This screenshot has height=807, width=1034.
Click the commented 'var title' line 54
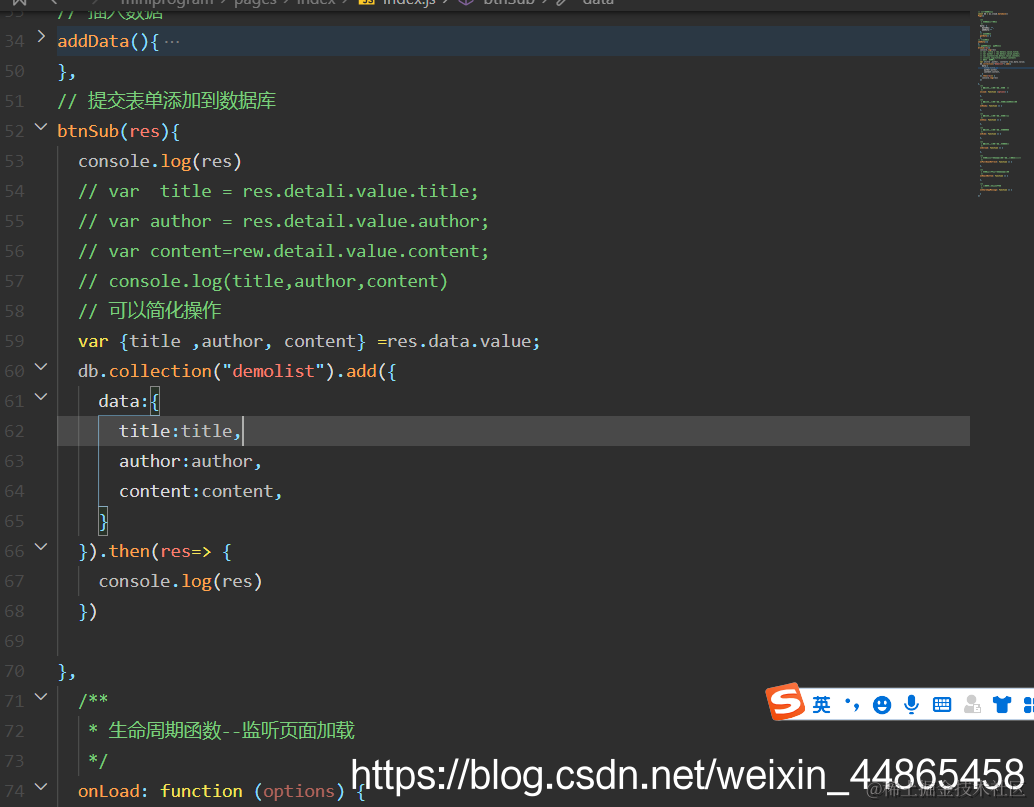point(278,191)
